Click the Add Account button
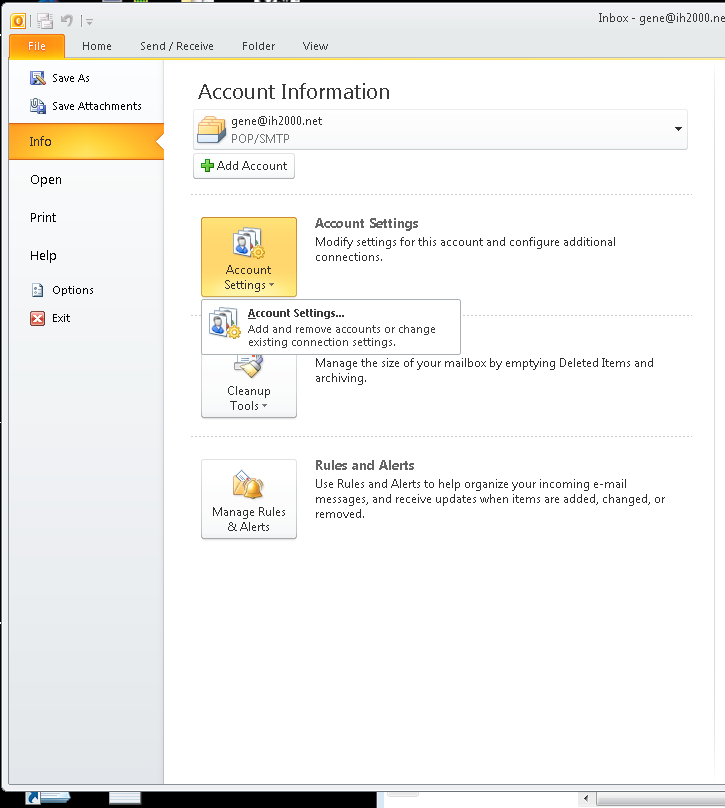Image resolution: width=725 pixels, height=808 pixels. click(244, 166)
